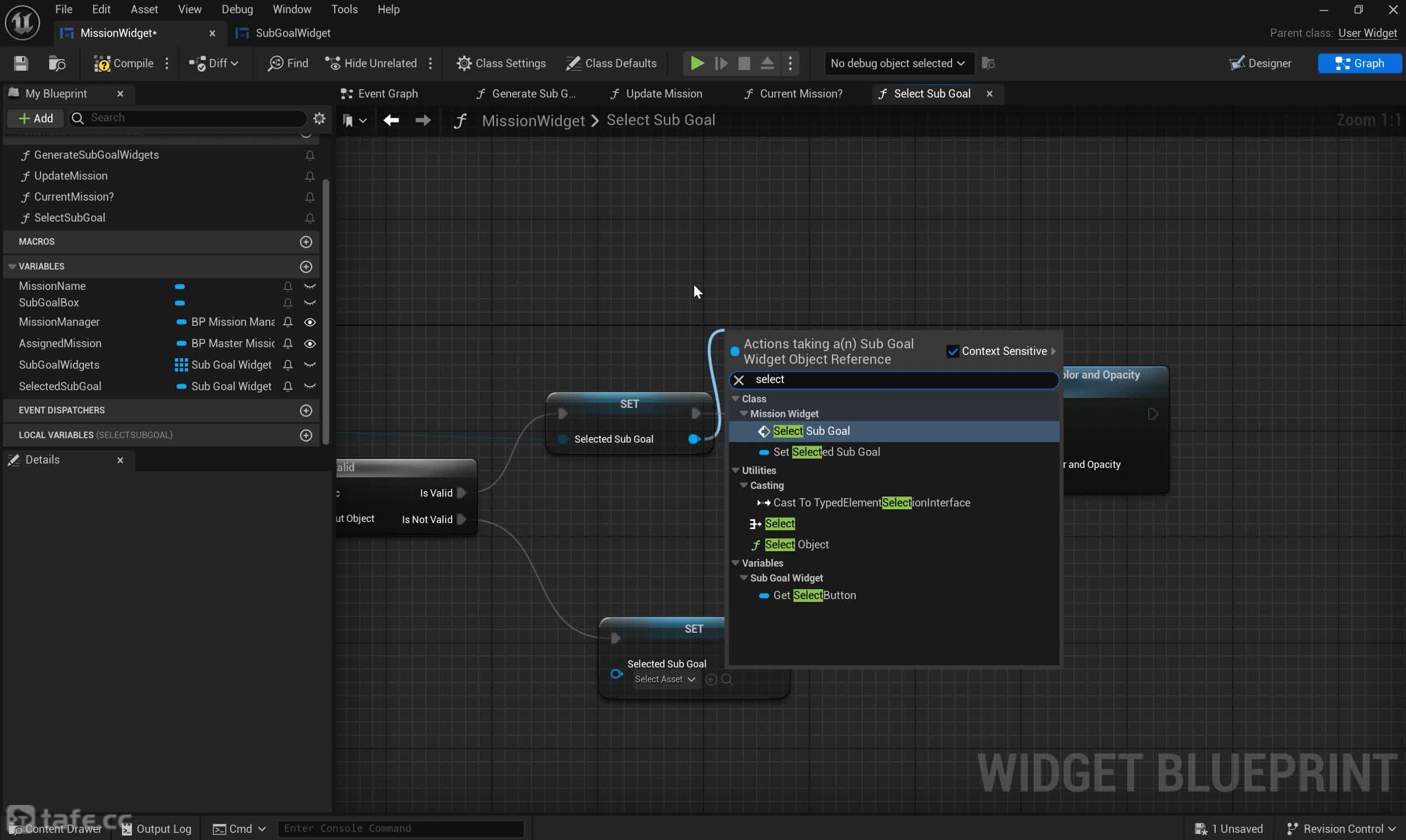Toggle SubGoalWidgets variable visibility eye
This screenshot has width=1406, height=840.
click(x=310, y=365)
